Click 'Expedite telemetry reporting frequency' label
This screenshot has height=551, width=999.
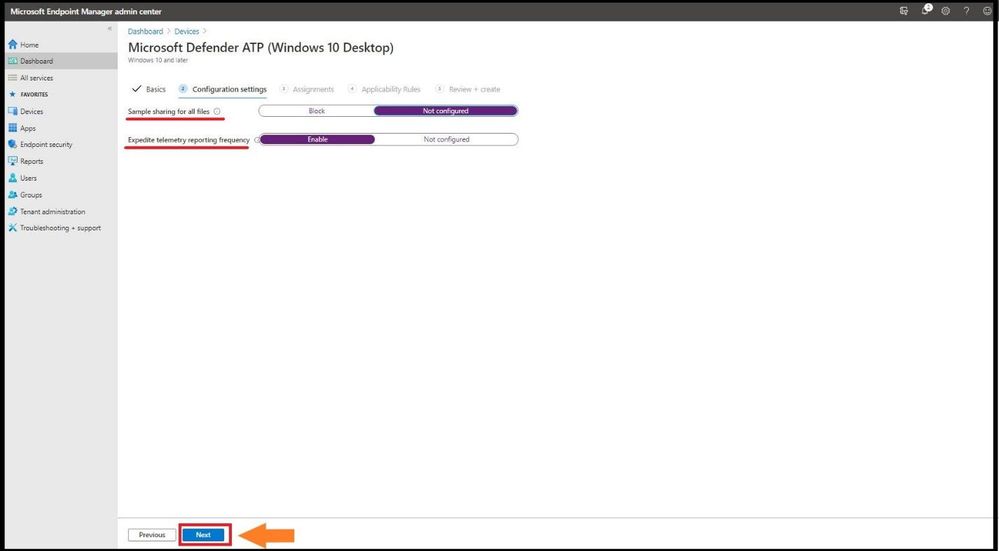(189, 140)
